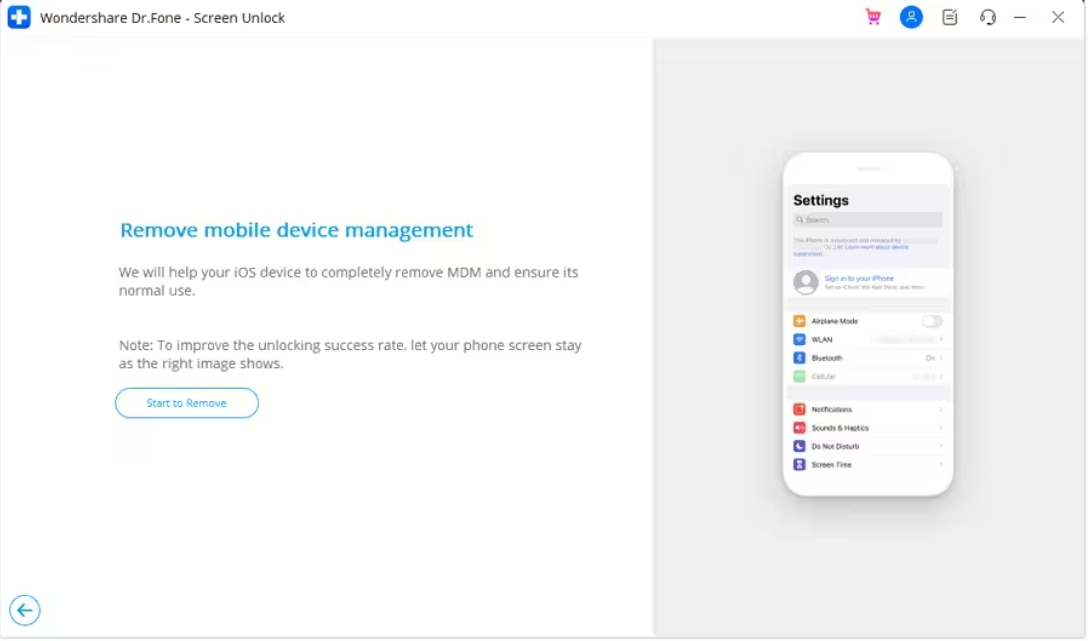Screen dimensions: 1088x641
Task: Click the orange Airplane Mode icon
Action: click(799, 321)
